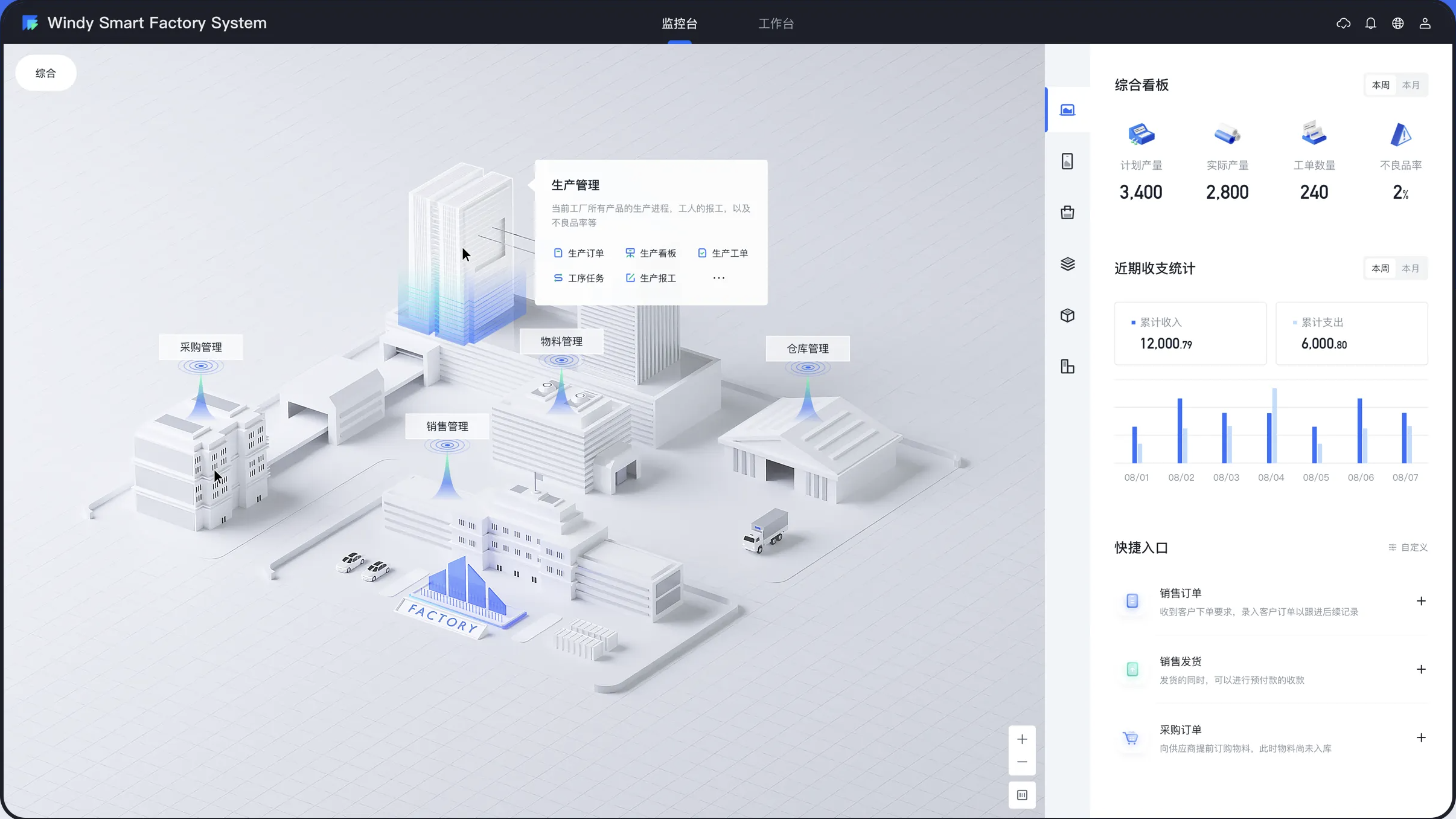Switch to the 工作台 tab
Screen dimensions: 1456x819
pyautogui.click(x=776, y=24)
